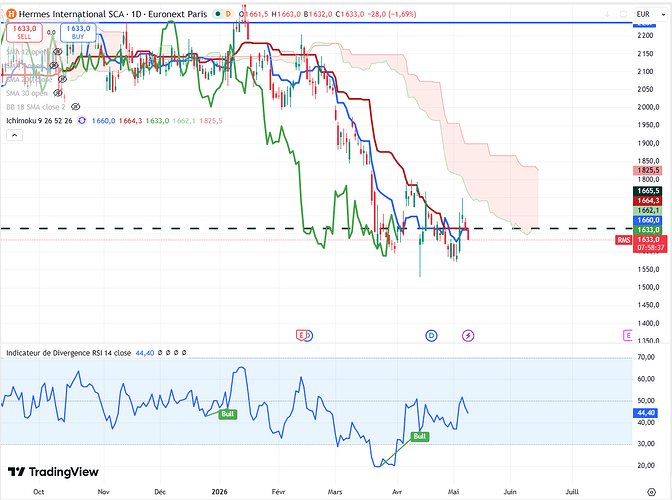The image size is (672, 500).
Task: Click the Juin label on the time axis
Action: [510, 492]
